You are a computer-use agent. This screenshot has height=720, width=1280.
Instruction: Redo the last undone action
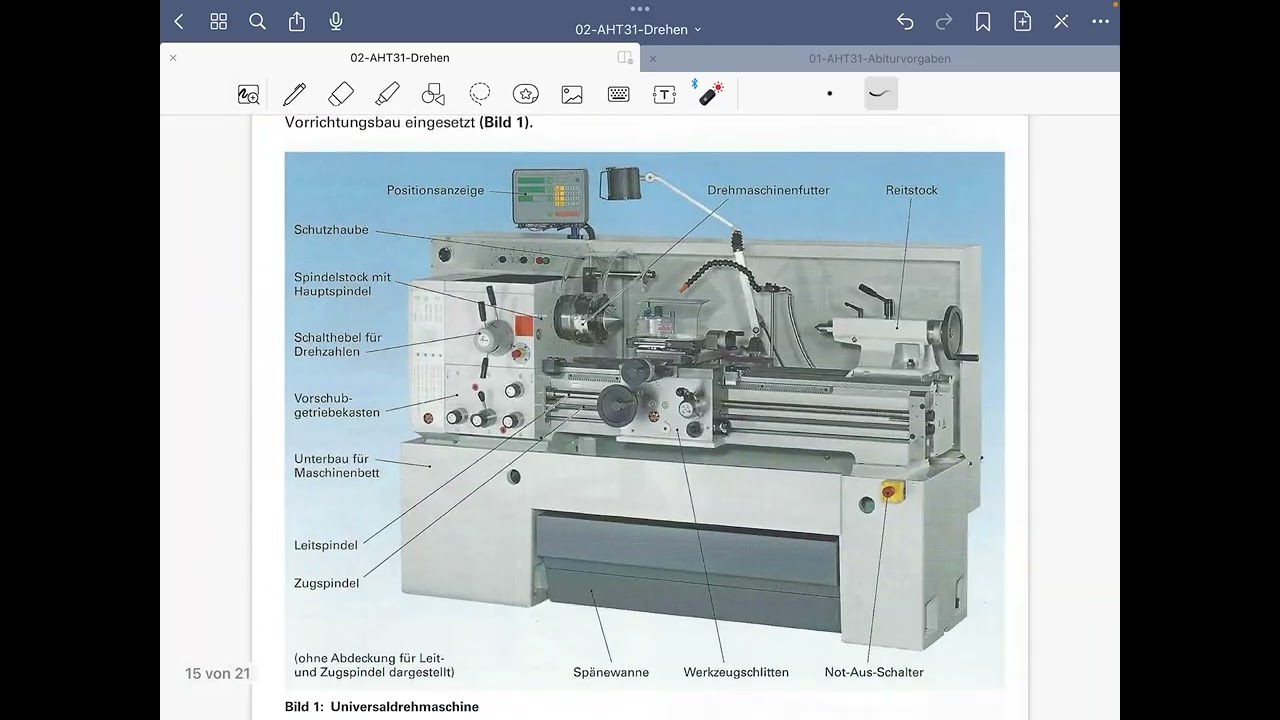point(944,22)
